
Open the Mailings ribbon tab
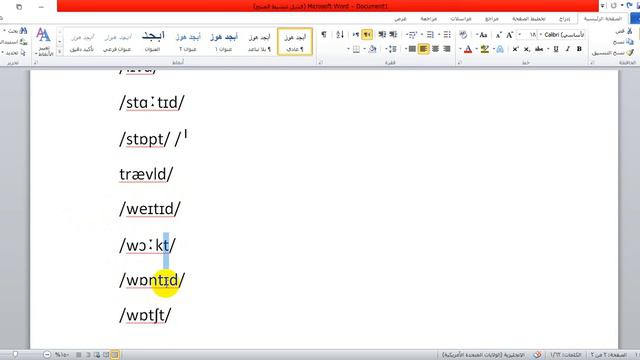[x=461, y=19]
